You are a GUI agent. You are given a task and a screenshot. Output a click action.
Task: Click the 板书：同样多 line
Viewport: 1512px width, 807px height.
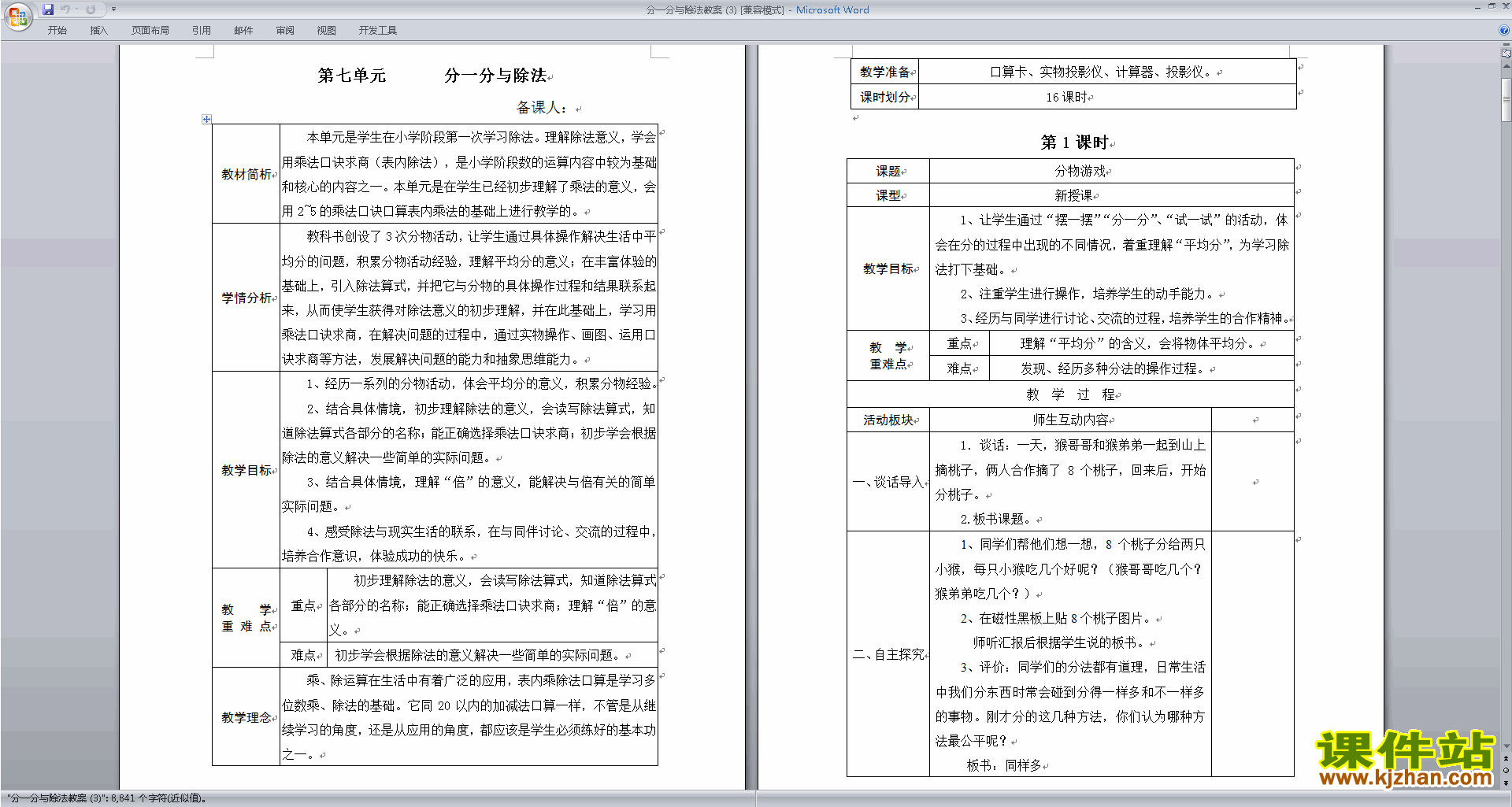(x=1005, y=765)
